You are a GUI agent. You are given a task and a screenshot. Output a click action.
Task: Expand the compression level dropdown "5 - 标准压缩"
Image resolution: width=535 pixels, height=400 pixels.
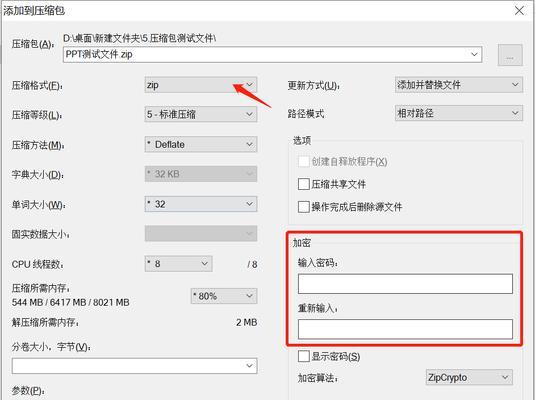coord(201,114)
